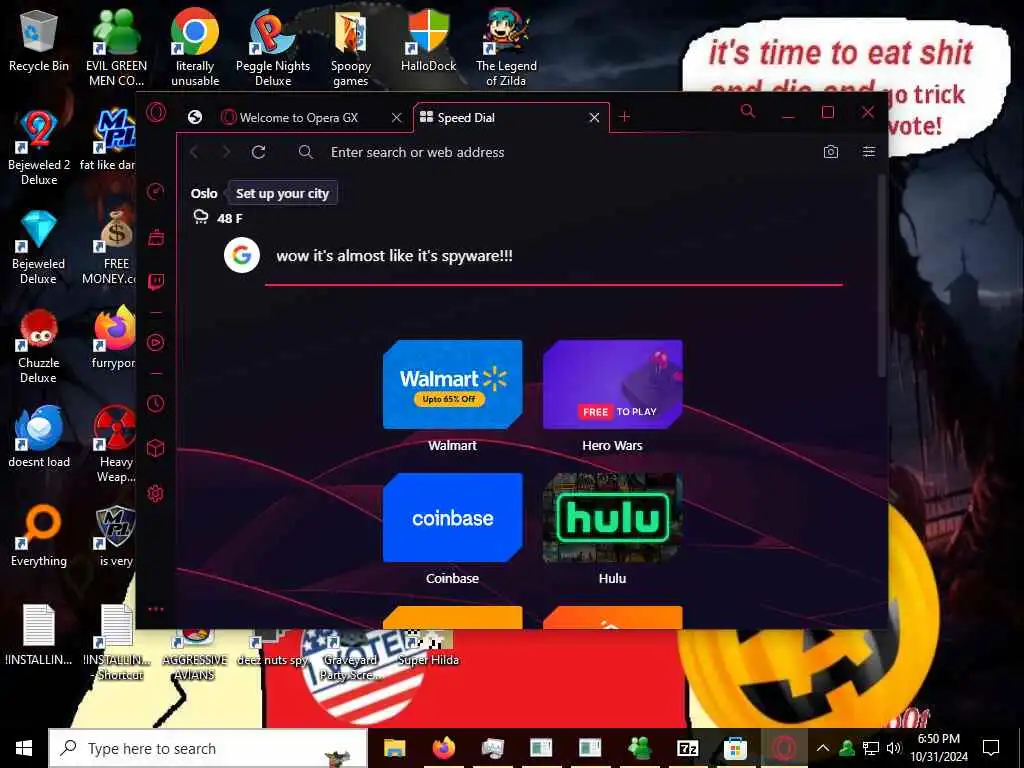1024x768 pixels.
Task: Select Bejeweled 2 Deluxe desktop icon
Action: 39,148
